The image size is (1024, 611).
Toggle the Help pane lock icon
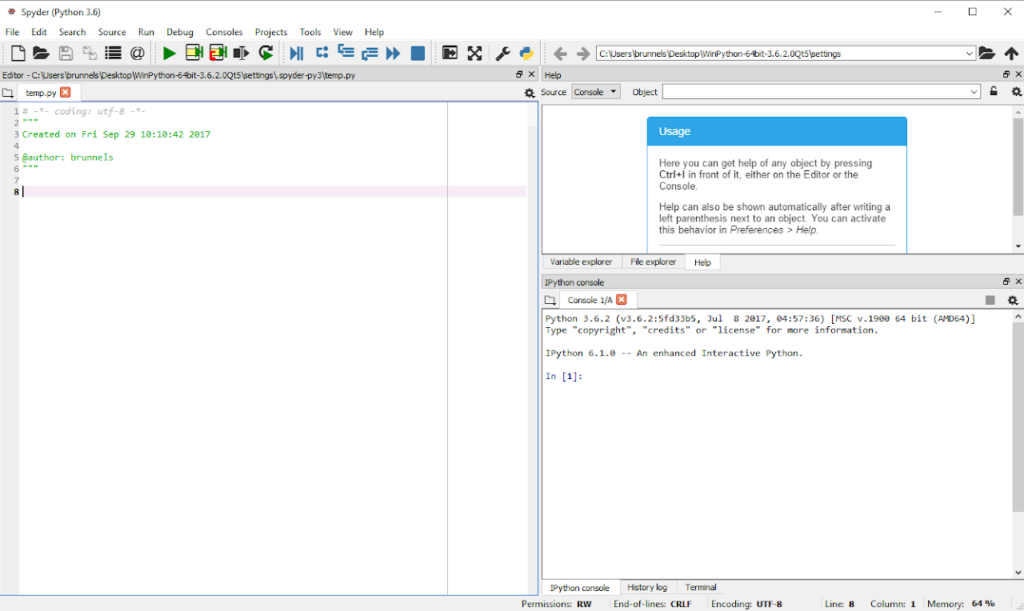(x=993, y=91)
